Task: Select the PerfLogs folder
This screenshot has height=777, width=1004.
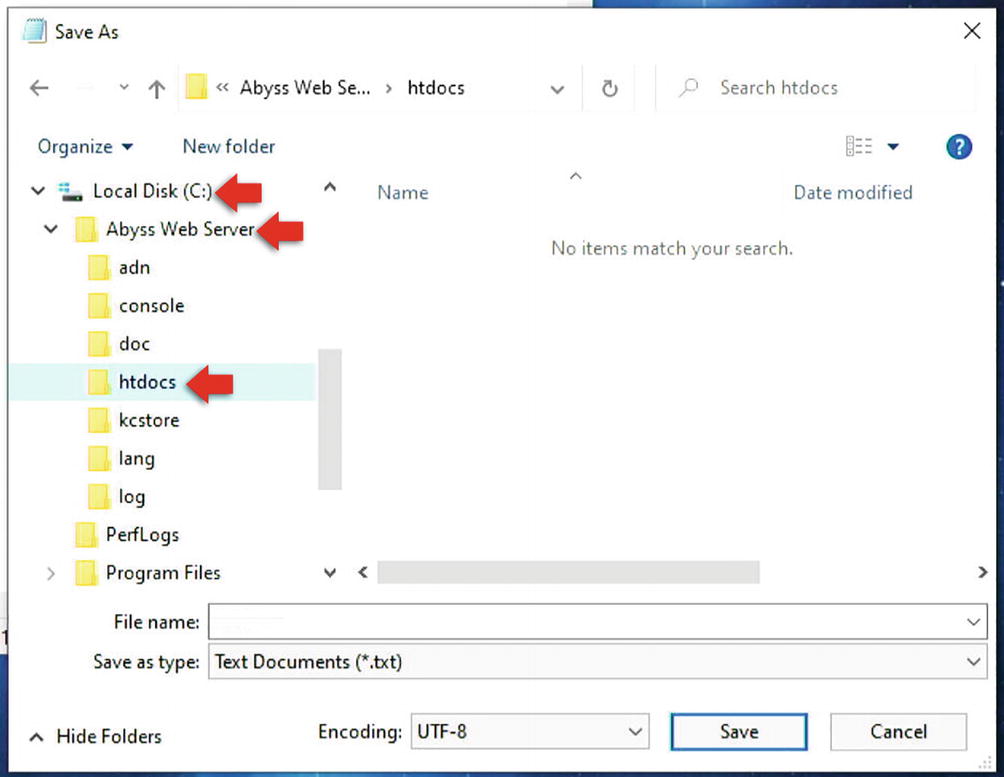Action: (x=142, y=535)
